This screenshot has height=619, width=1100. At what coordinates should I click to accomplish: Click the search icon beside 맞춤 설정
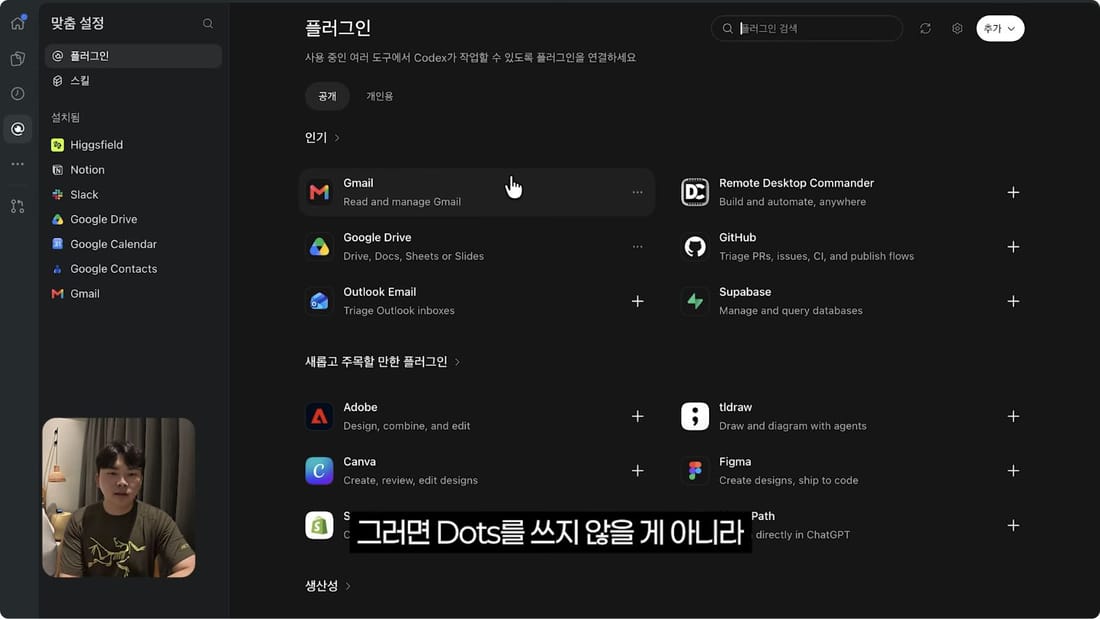pos(208,23)
